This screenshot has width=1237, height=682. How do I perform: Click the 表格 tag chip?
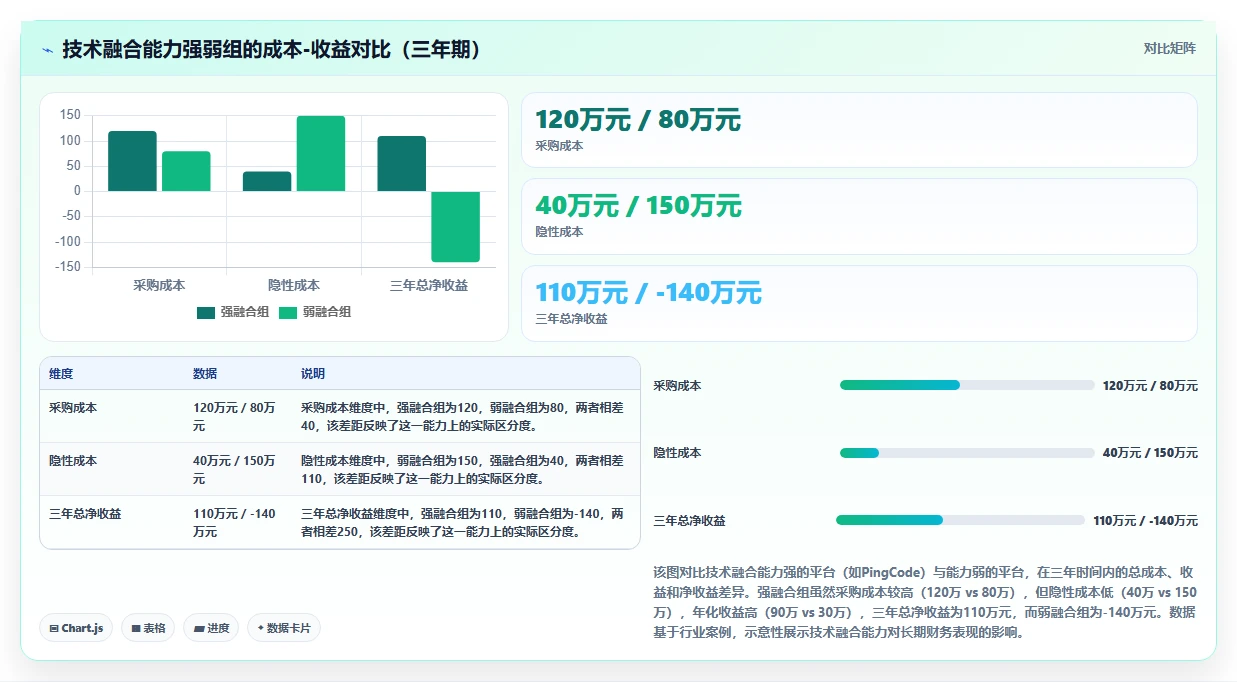(x=148, y=628)
